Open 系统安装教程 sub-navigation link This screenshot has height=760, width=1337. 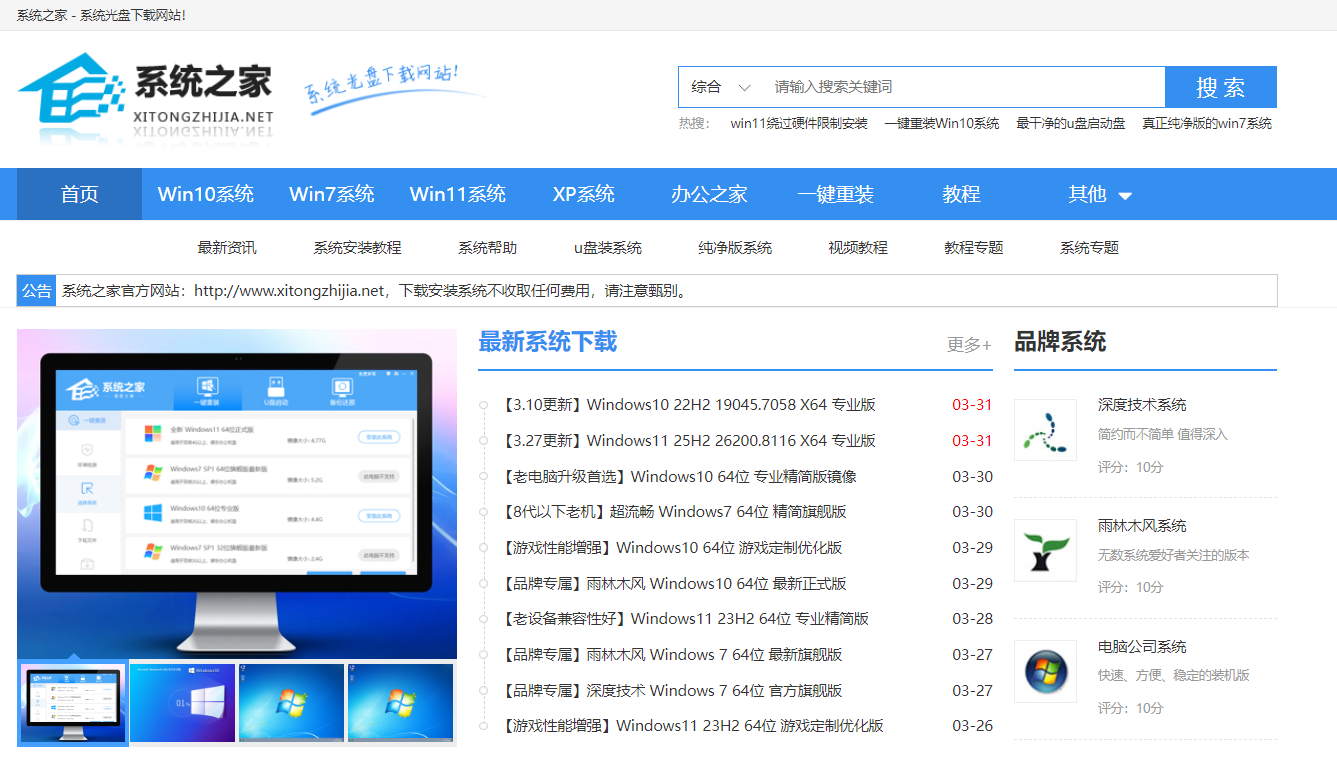click(x=357, y=247)
